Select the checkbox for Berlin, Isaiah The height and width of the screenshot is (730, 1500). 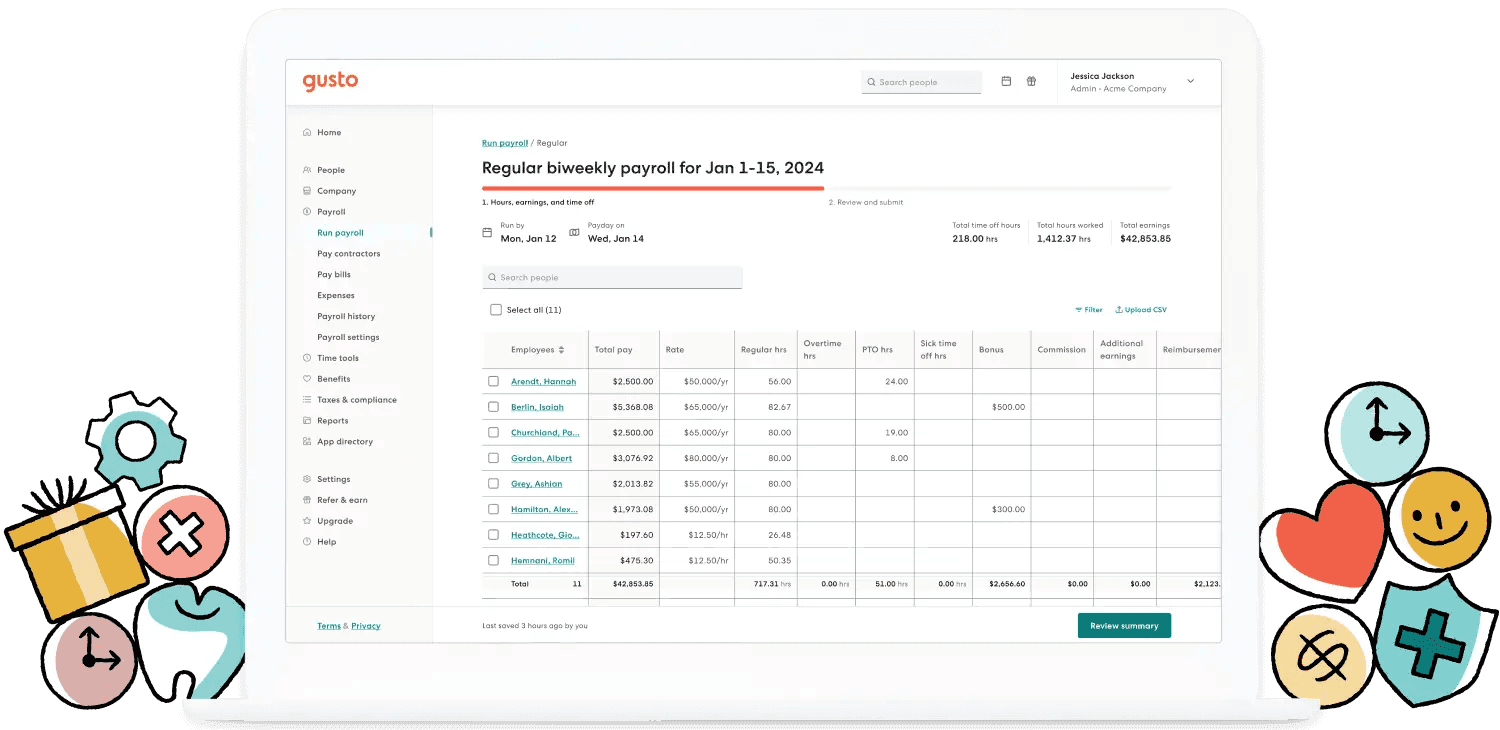click(493, 407)
